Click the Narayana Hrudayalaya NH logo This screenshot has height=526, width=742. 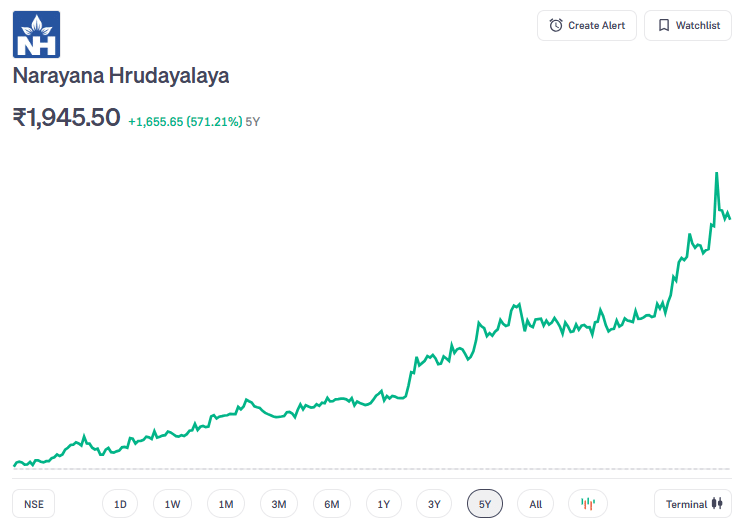click(36, 35)
